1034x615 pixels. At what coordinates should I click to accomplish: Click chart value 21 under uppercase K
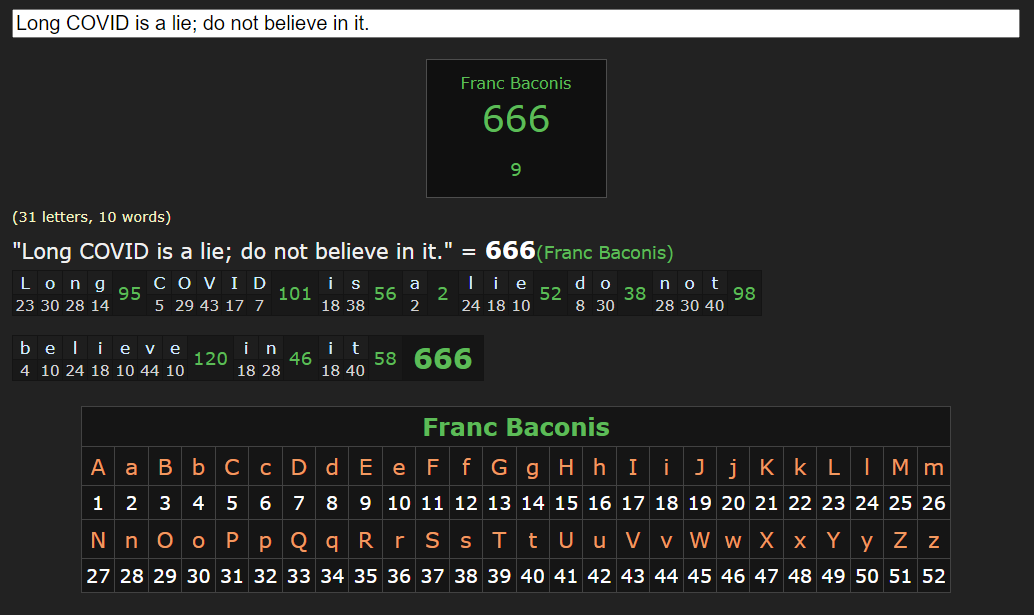click(x=766, y=504)
